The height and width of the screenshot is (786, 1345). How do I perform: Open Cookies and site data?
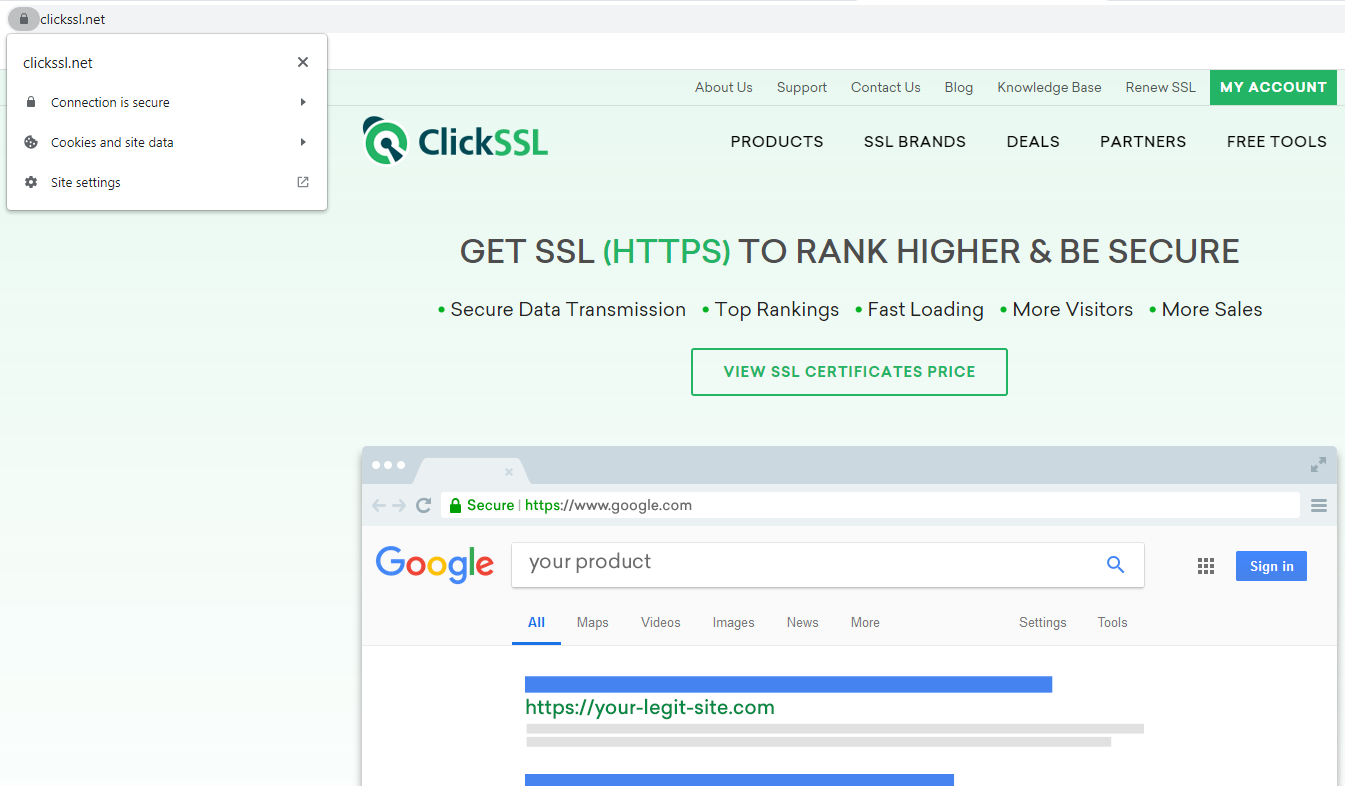click(x=167, y=142)
